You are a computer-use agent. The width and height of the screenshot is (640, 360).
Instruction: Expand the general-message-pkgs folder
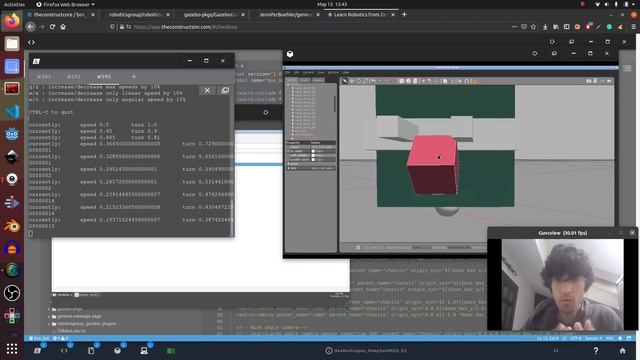pos(49,316)
